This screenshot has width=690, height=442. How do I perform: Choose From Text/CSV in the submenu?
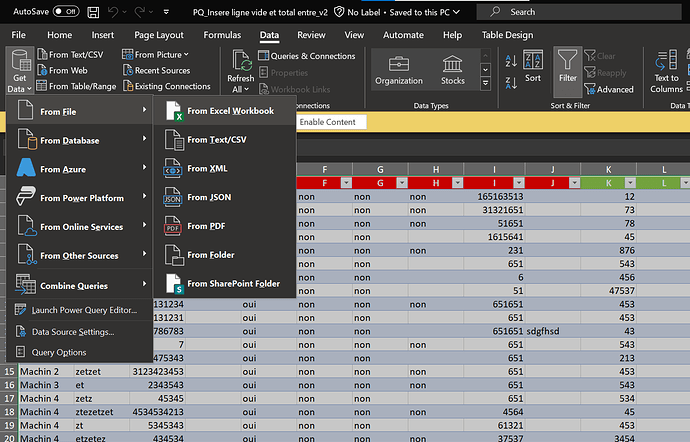[x=224, y=140]
